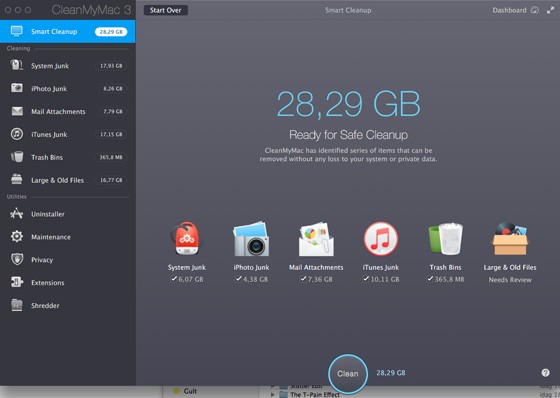
Task: Toggle fullscreen arrows icon at top right
Action: 550,10
